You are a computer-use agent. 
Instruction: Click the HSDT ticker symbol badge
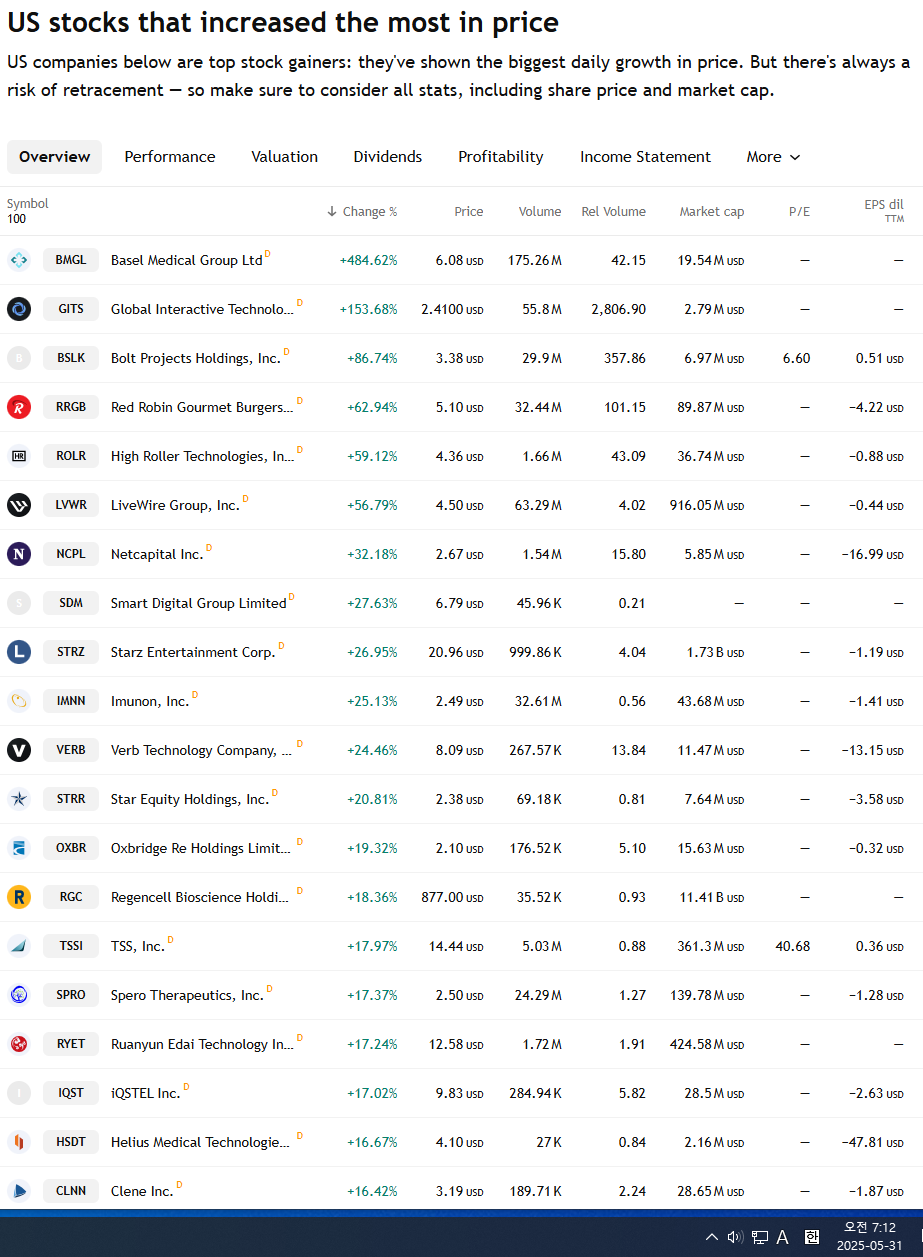click(71, 1143)
